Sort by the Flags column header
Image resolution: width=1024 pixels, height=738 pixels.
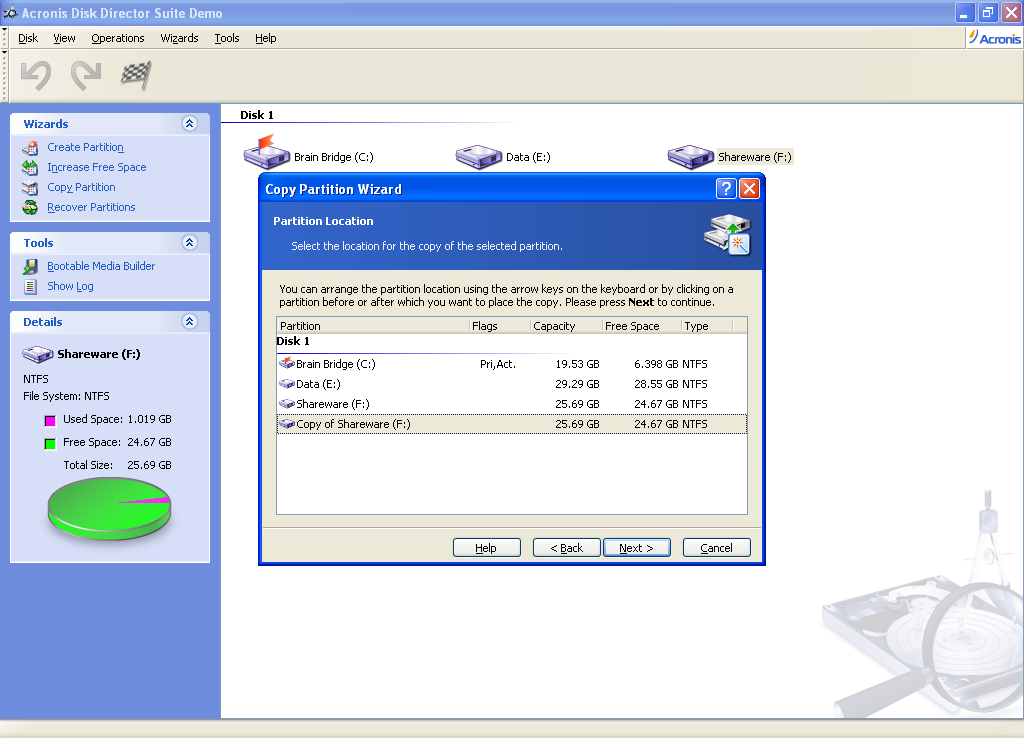click(x=500, y=326)
